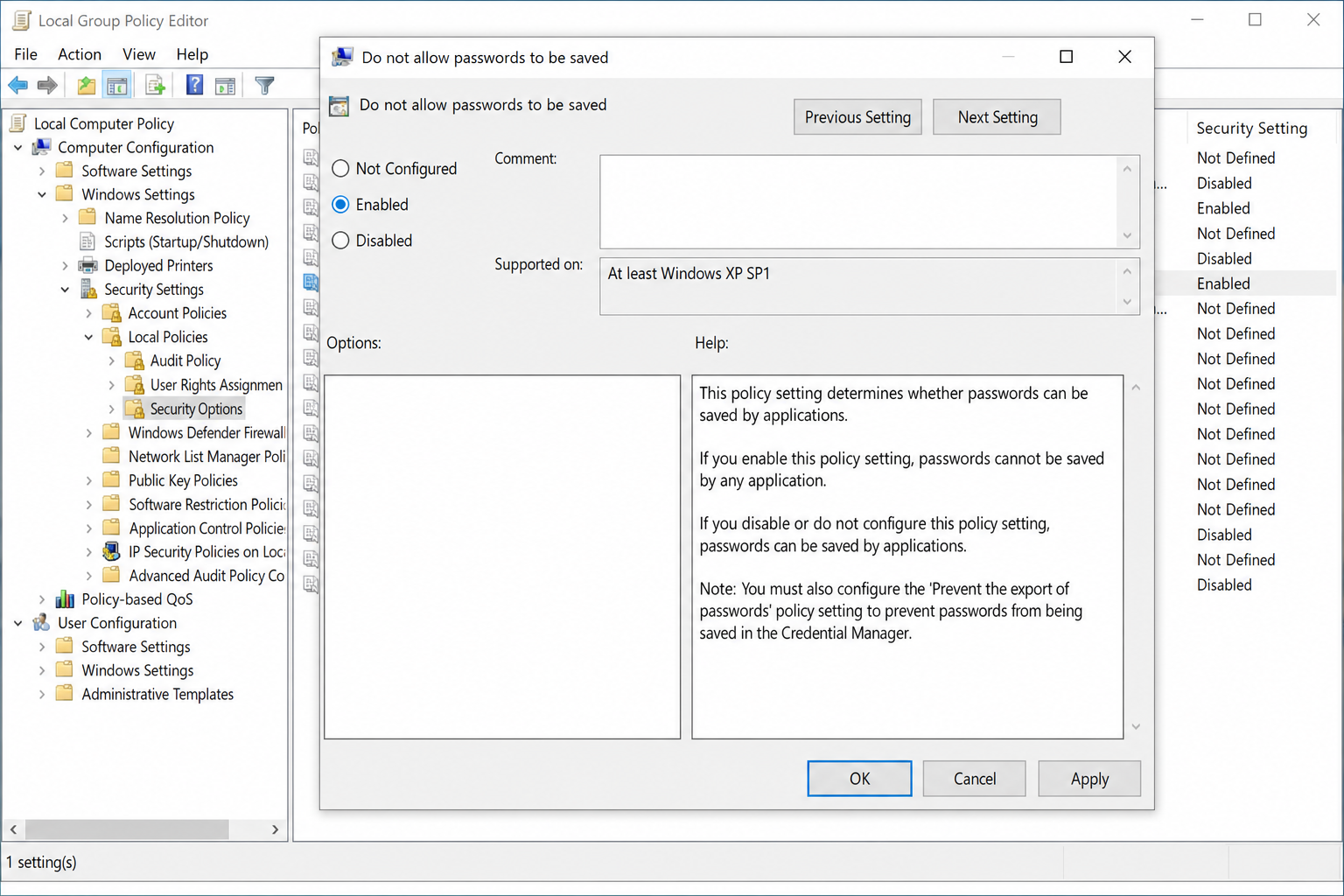Click the blue Back arrow in toolbar
Screen dimensions: 1344x896
click(17, 85)
